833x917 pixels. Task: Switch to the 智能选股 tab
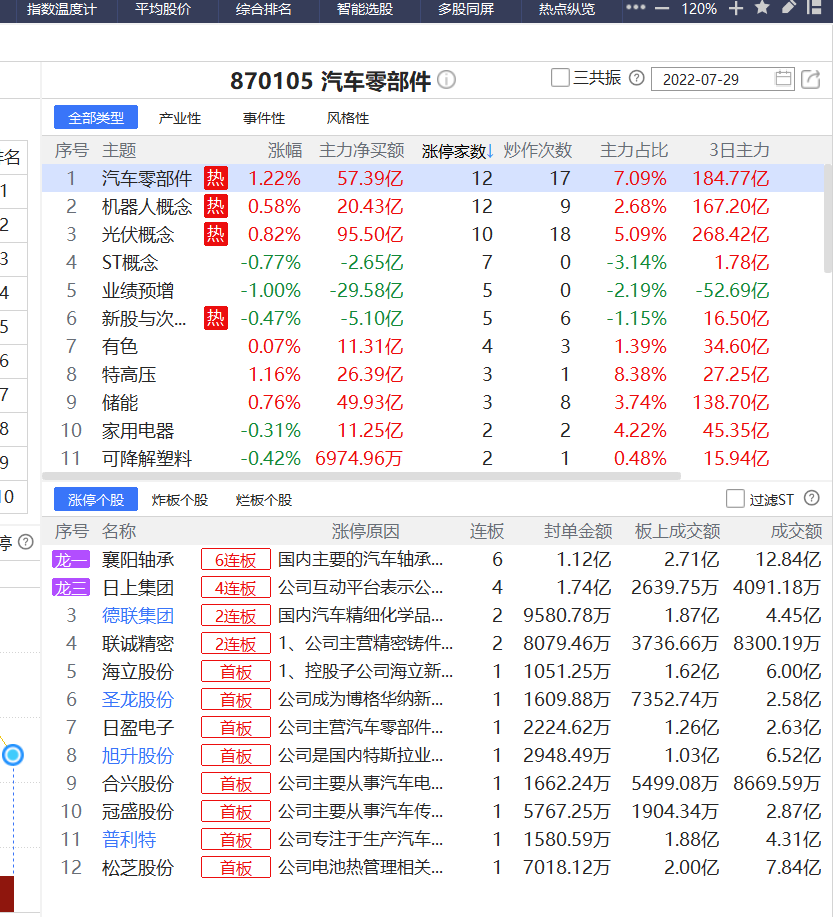pyautogui.click(x=364, y=9)
